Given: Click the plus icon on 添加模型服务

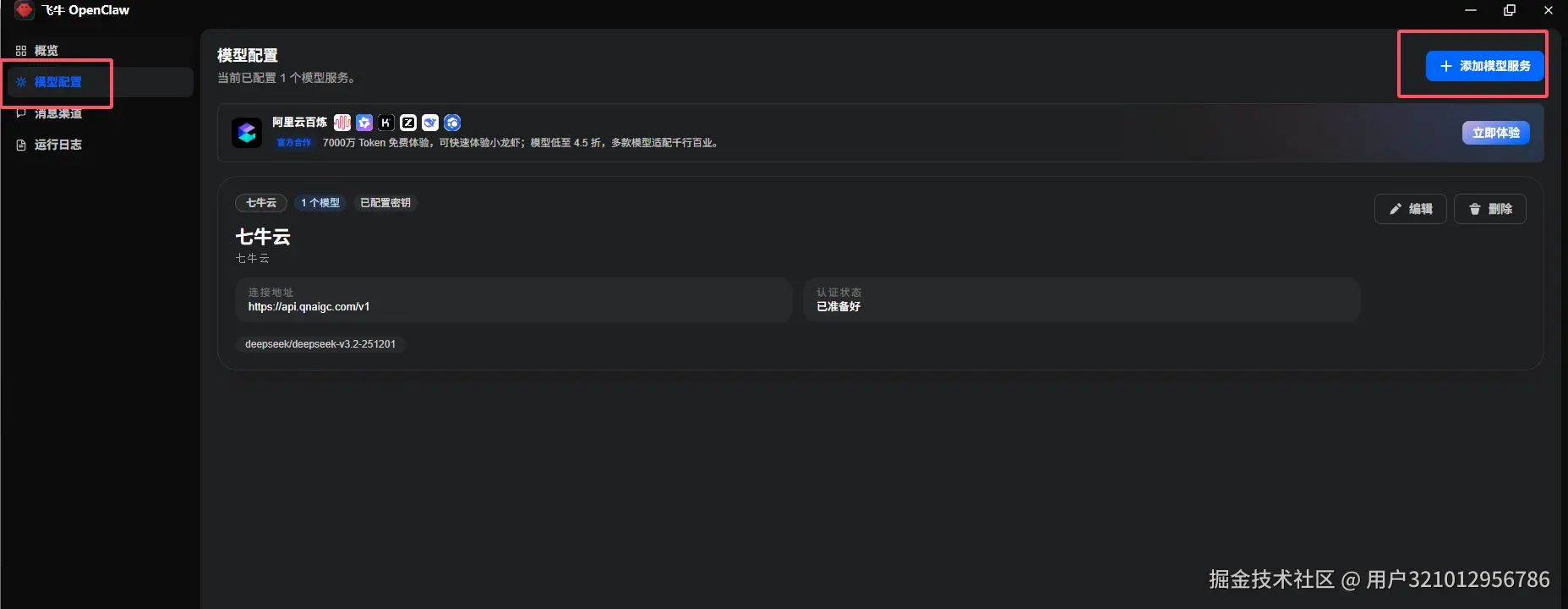Looking at the screenshot, I should (x=1446, y=66).
